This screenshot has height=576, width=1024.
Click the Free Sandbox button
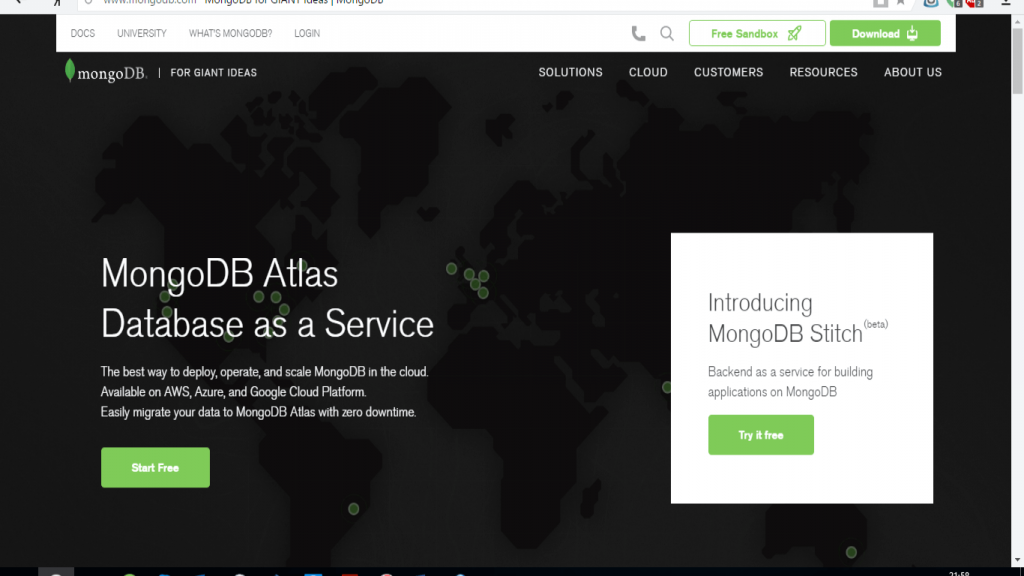pos(757,33)
